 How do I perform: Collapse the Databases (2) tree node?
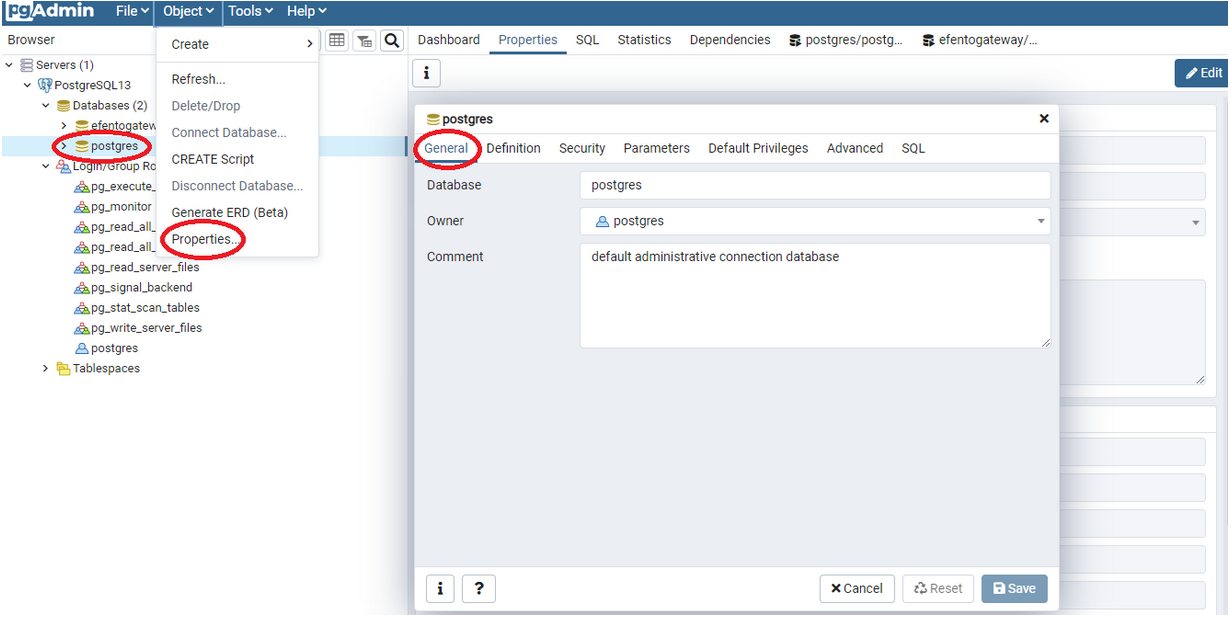click(46, 105)
